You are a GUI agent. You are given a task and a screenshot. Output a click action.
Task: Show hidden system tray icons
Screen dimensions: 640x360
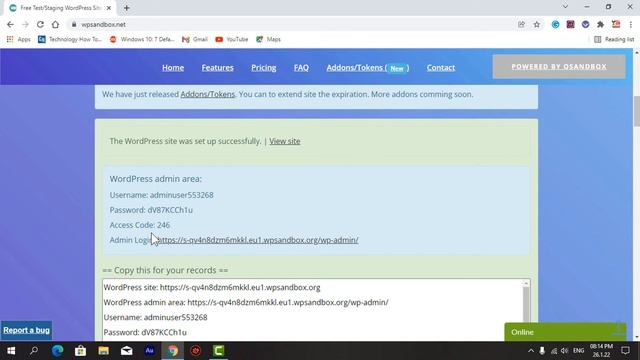(531, 351)
